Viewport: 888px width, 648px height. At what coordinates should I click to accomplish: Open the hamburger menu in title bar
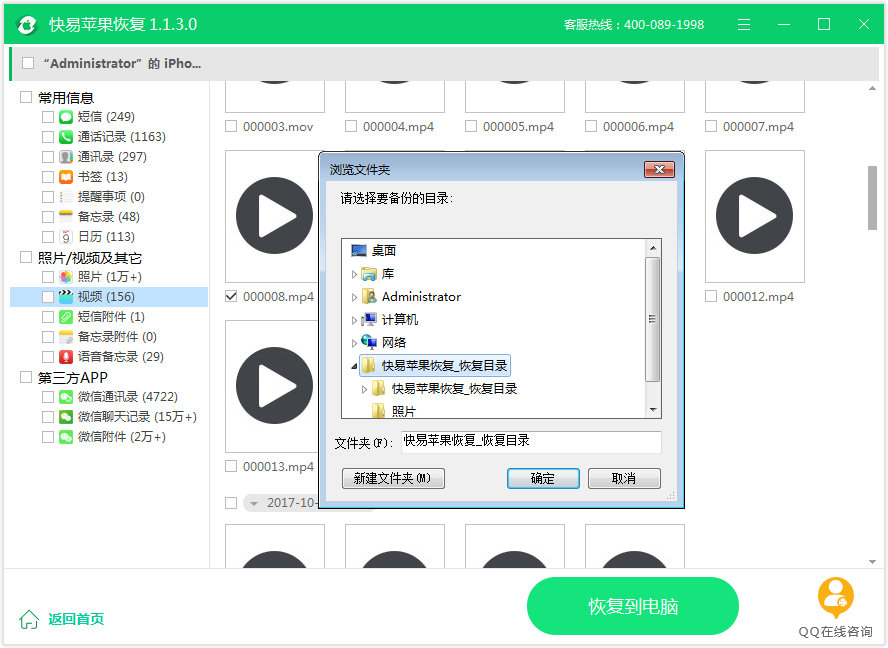pyautogui.click(x=744, y=24)
